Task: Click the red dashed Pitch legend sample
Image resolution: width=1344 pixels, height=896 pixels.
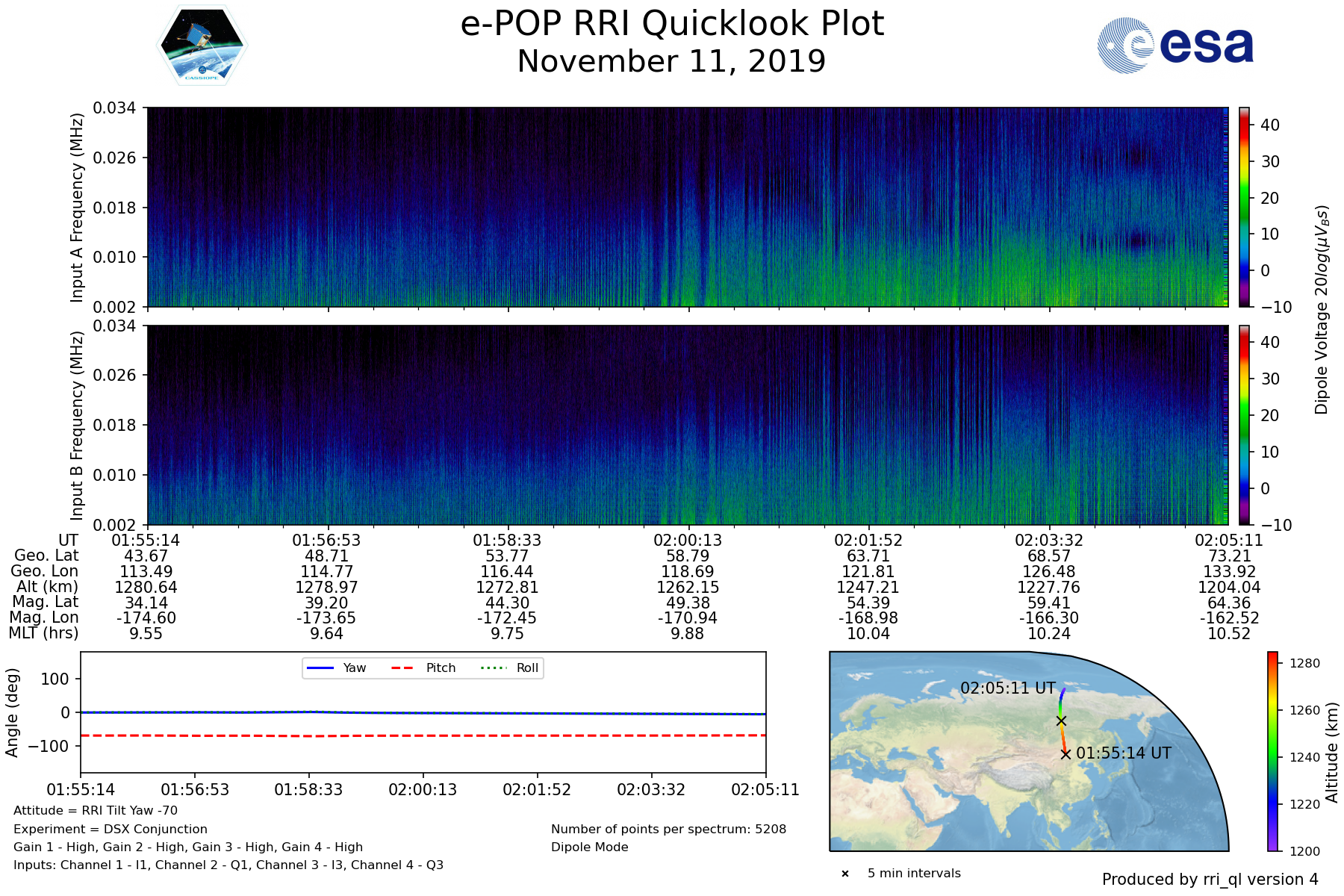Action: click(x=402, y=668)
